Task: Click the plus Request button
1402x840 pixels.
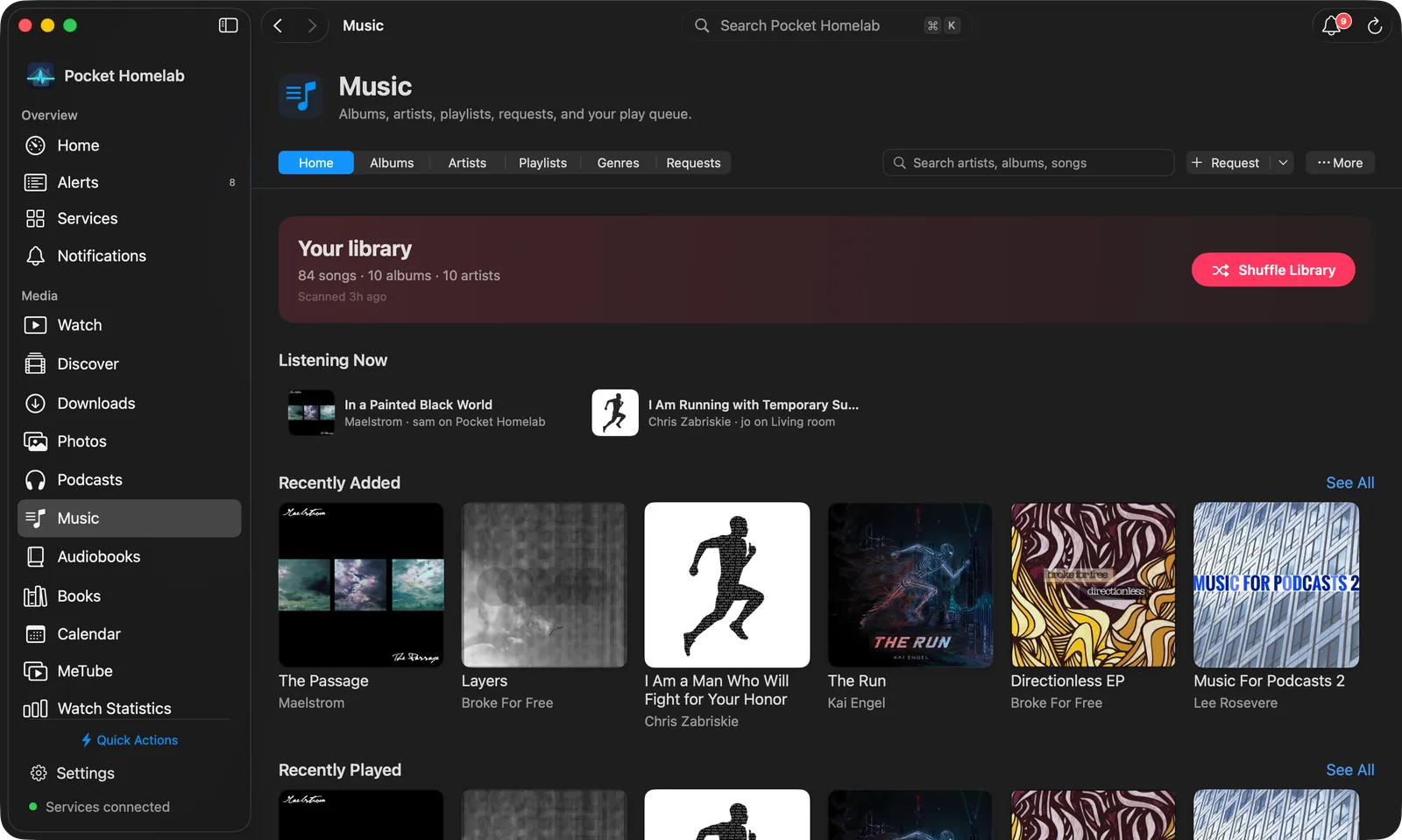Action: (x=1228, y=163)
